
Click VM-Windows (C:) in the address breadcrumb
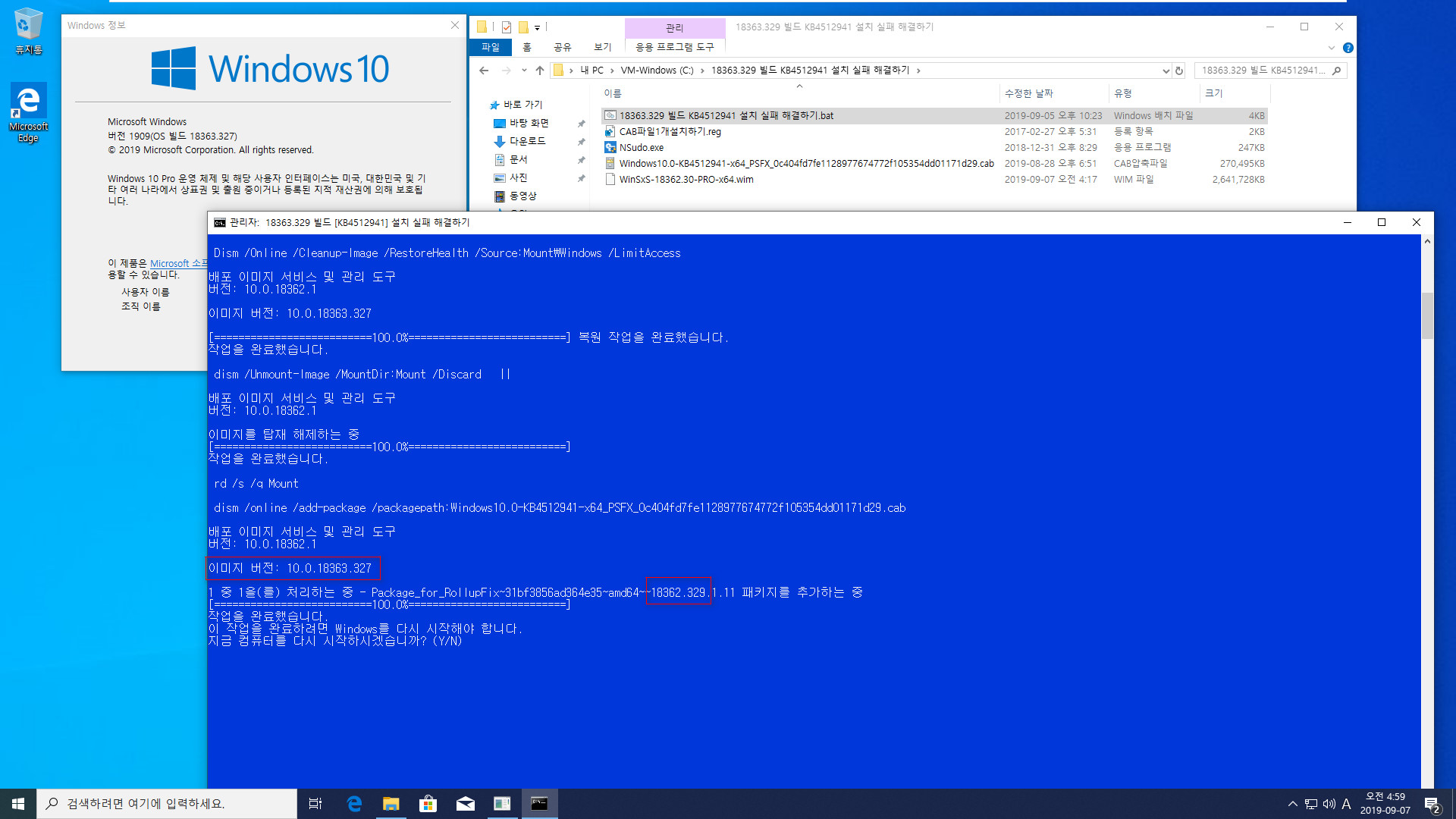click(x=657, y=71)
